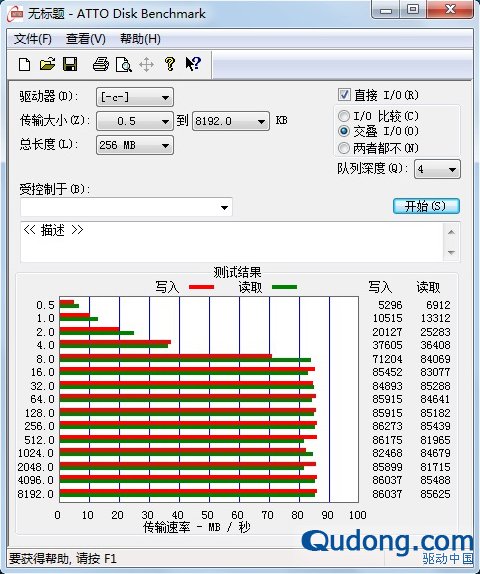Click read value 84069 for 8.0 row
This screenshot has width=480, height=574.
click(435, 359)
